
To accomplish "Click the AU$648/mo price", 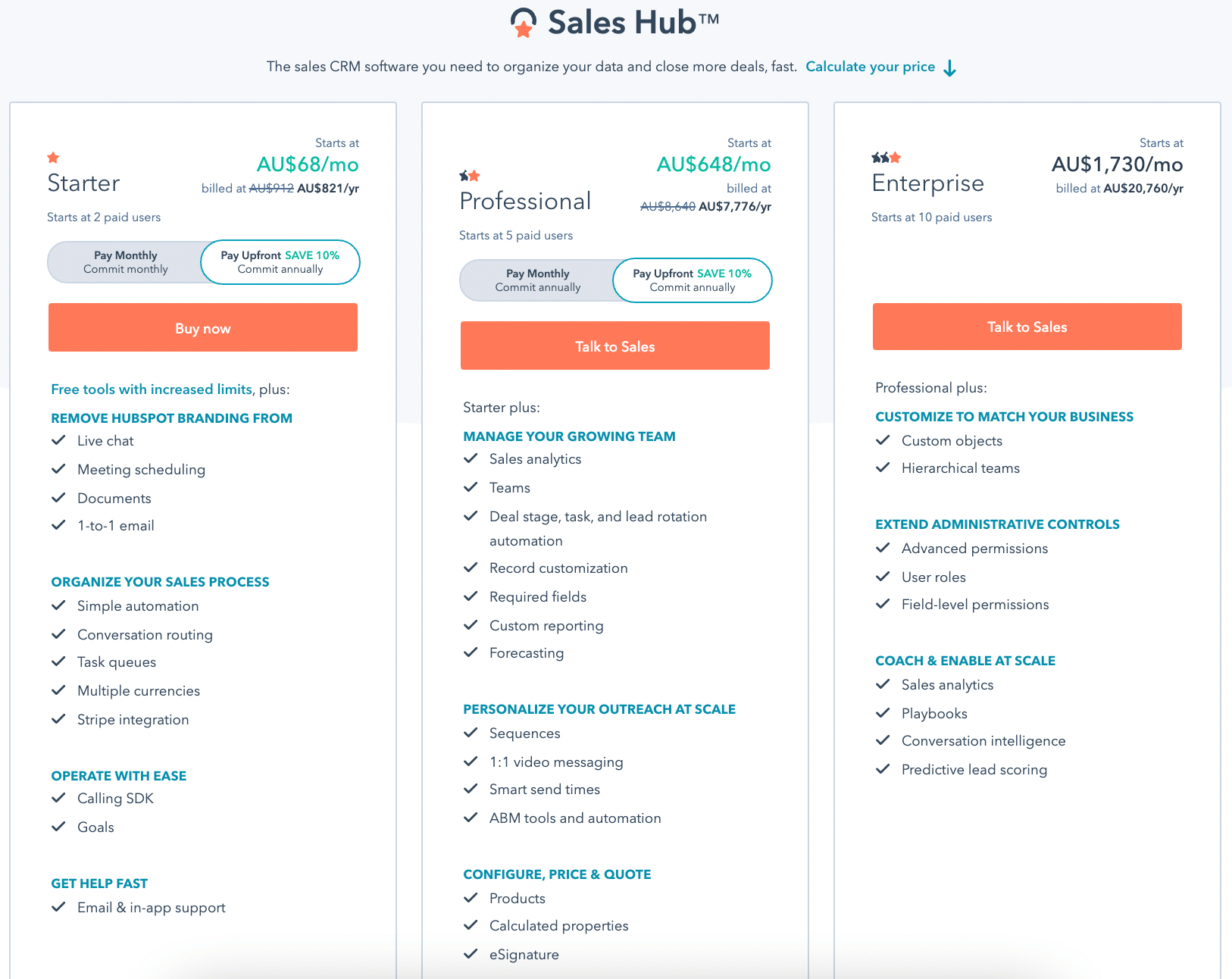I will [x=714, y=164].
